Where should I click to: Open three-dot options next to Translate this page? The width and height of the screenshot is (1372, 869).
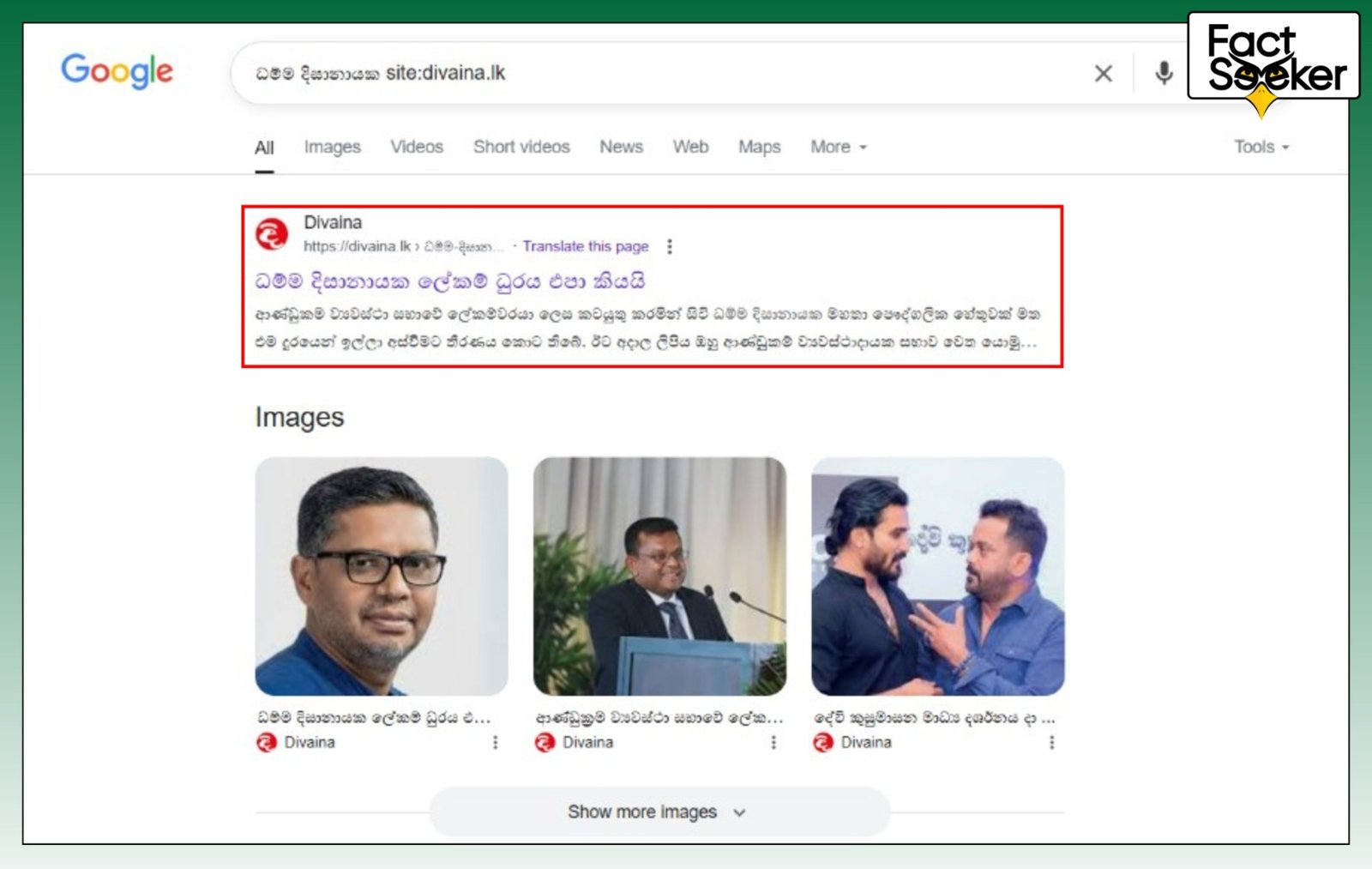coord(670,246)
